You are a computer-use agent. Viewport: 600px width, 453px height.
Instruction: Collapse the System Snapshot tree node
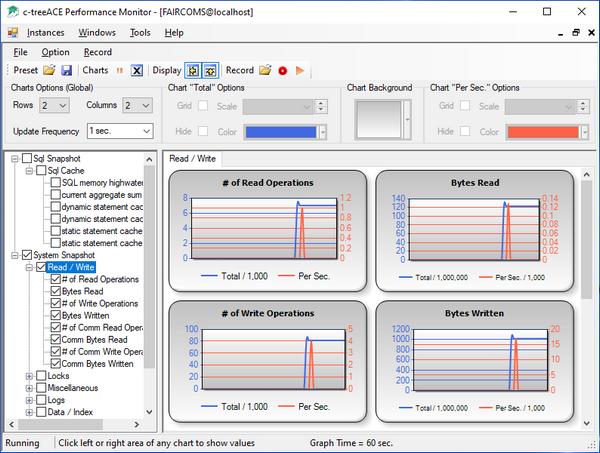coord(15,255)
